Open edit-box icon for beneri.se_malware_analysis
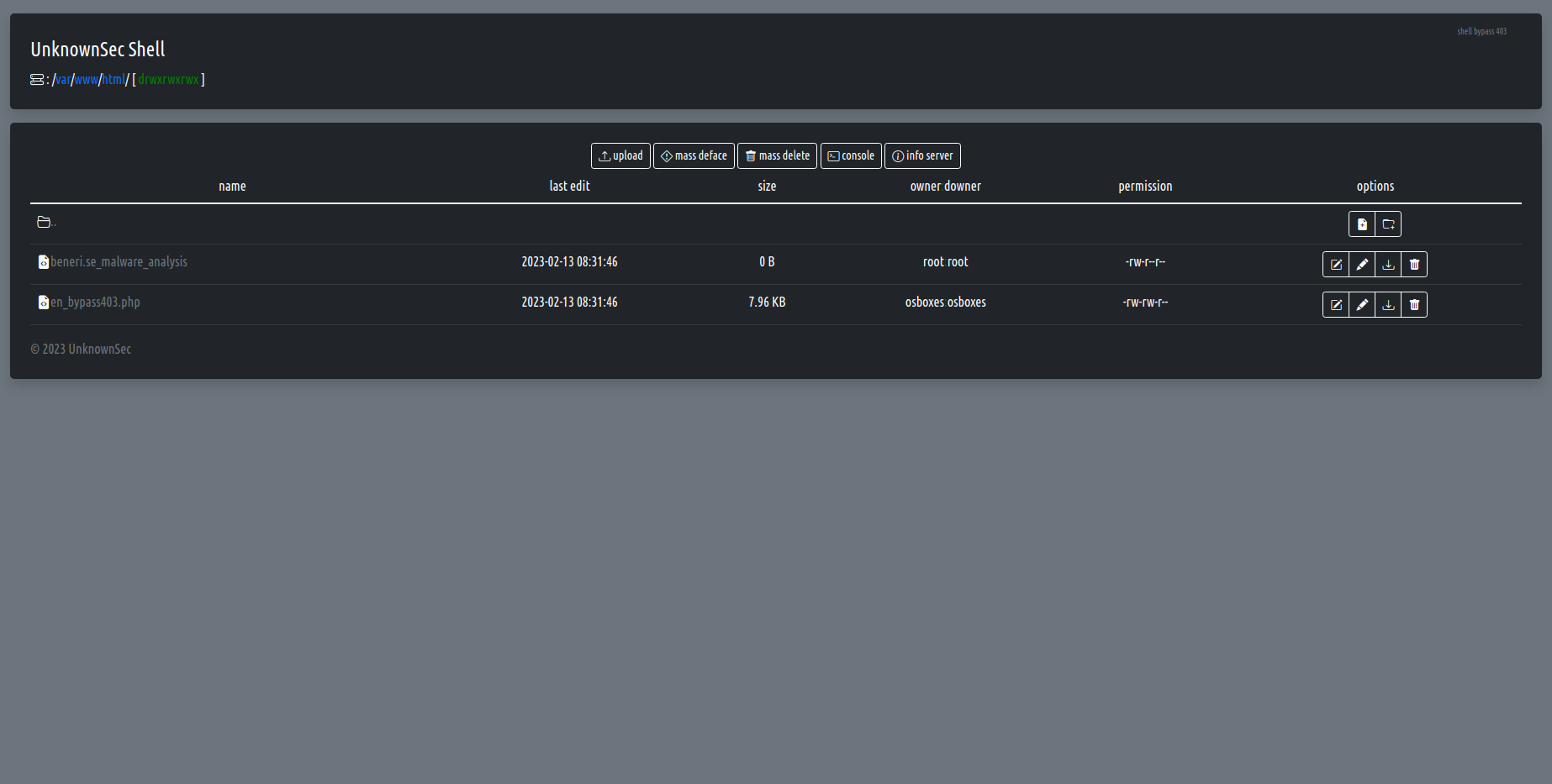1552x784 pixels. pyautogui.click(x=1336, y=265)
